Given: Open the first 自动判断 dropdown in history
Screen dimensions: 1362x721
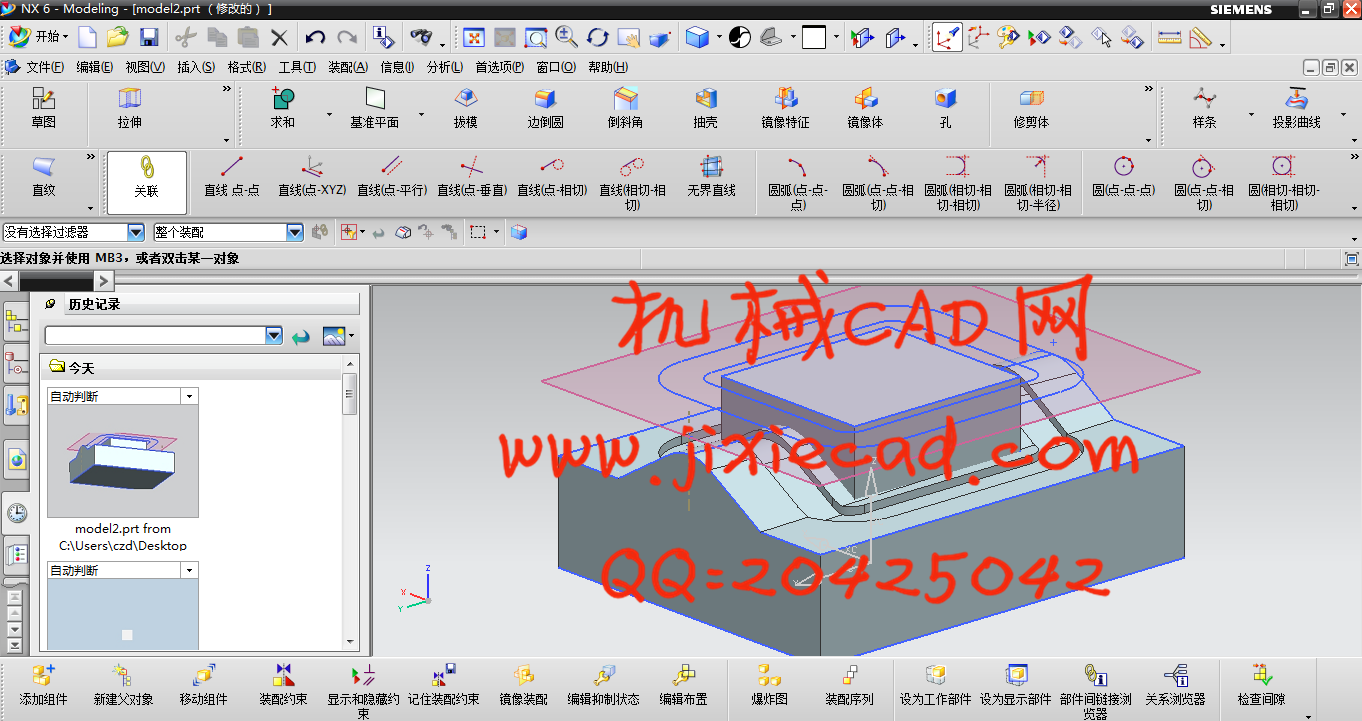Looking at the screenshot, I should [x=189, y=397].
